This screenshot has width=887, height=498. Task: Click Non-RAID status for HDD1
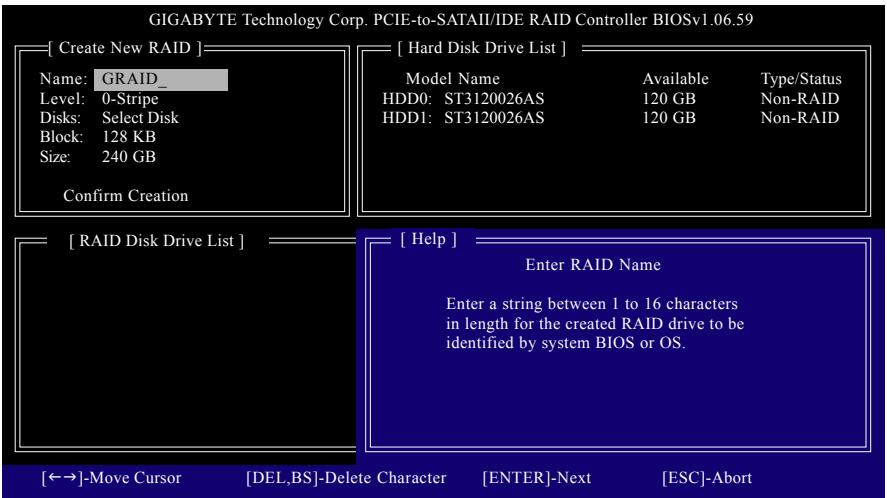tap(800, 118)
